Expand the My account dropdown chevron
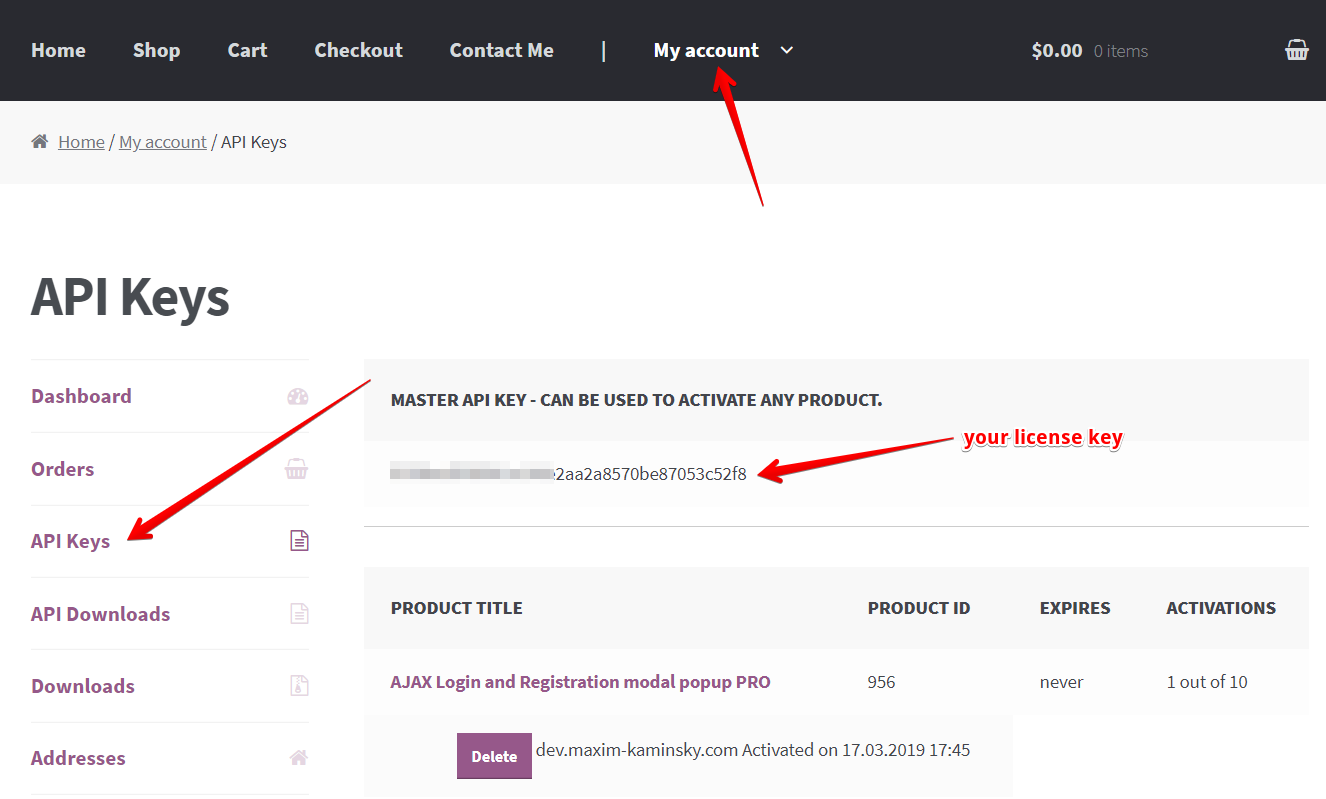The width and height of the screenshot is (1326, 799). pos(786,50)
